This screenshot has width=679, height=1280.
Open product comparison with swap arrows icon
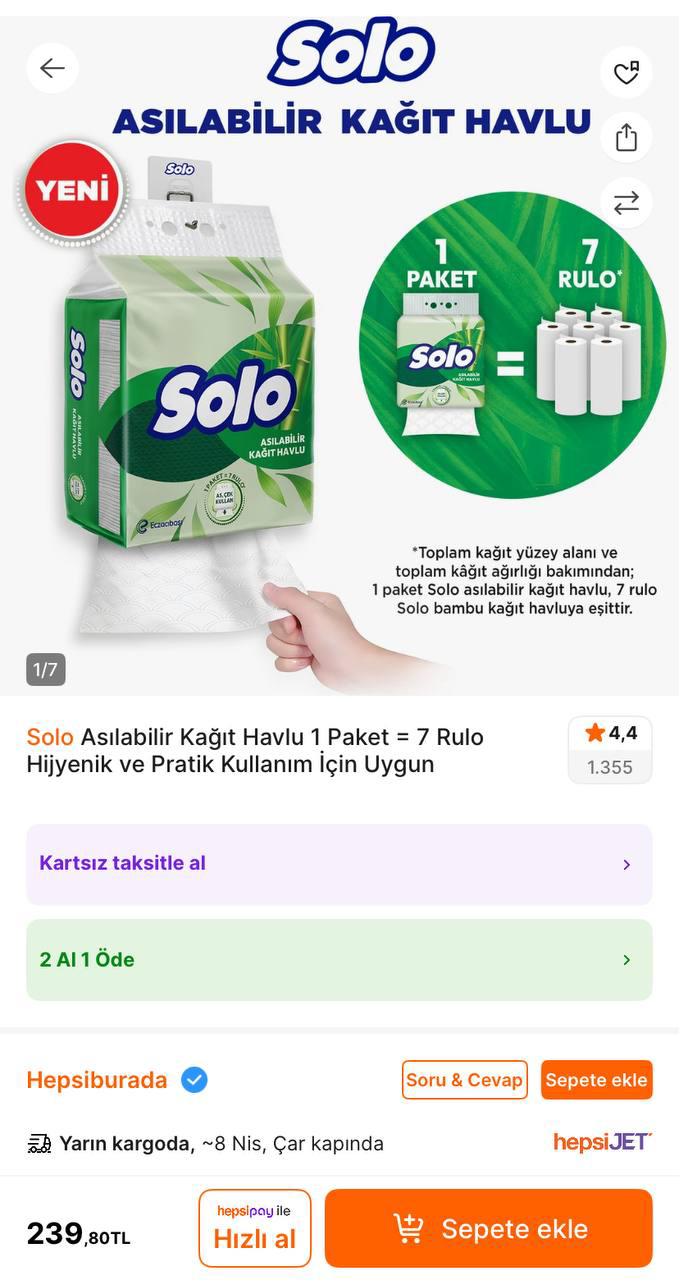click(626, 203)
